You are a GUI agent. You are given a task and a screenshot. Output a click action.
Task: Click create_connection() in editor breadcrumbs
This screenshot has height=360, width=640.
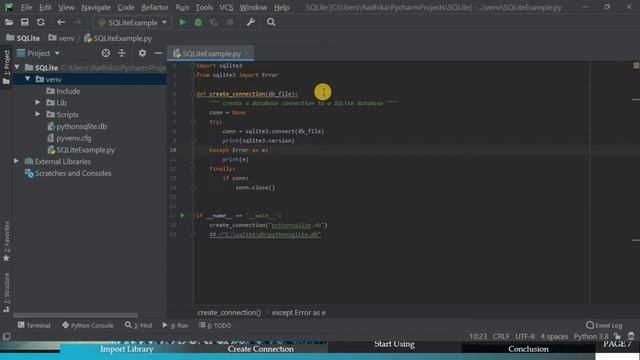[x=229, y=312]
